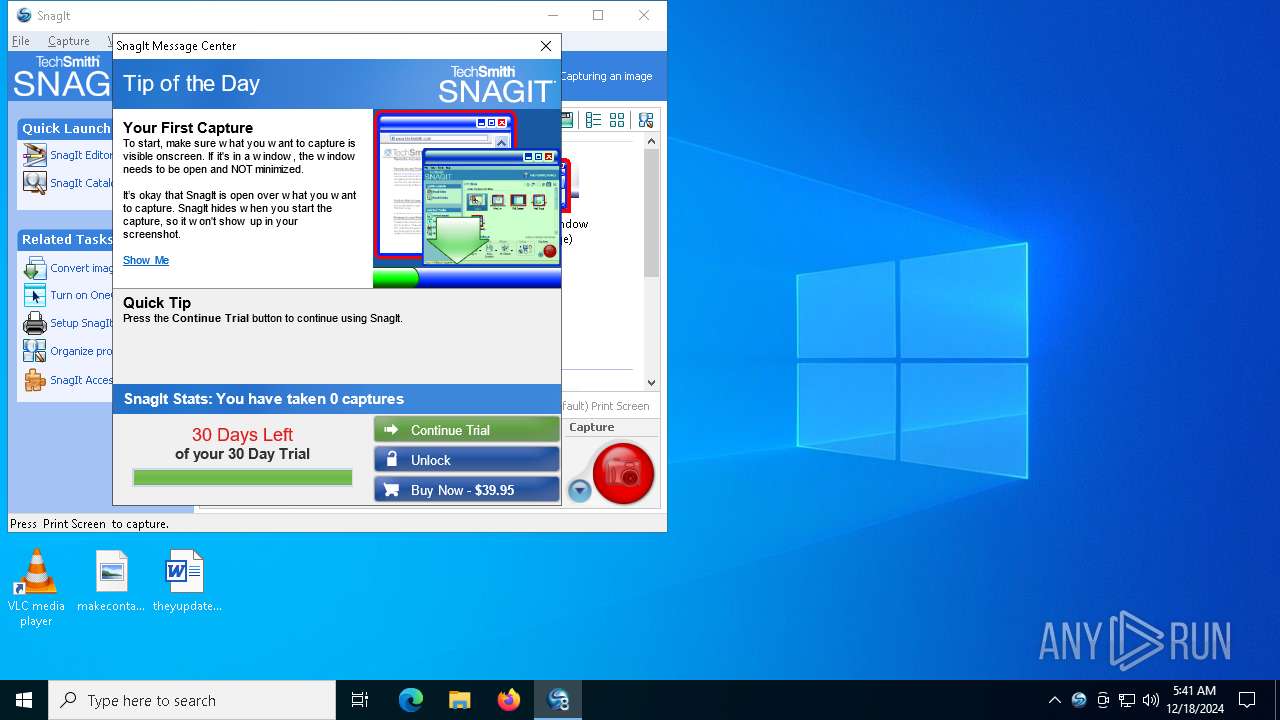Screen dimensions: 1280x720
Task: Click the Unlock button
Action: pos(466,460)
